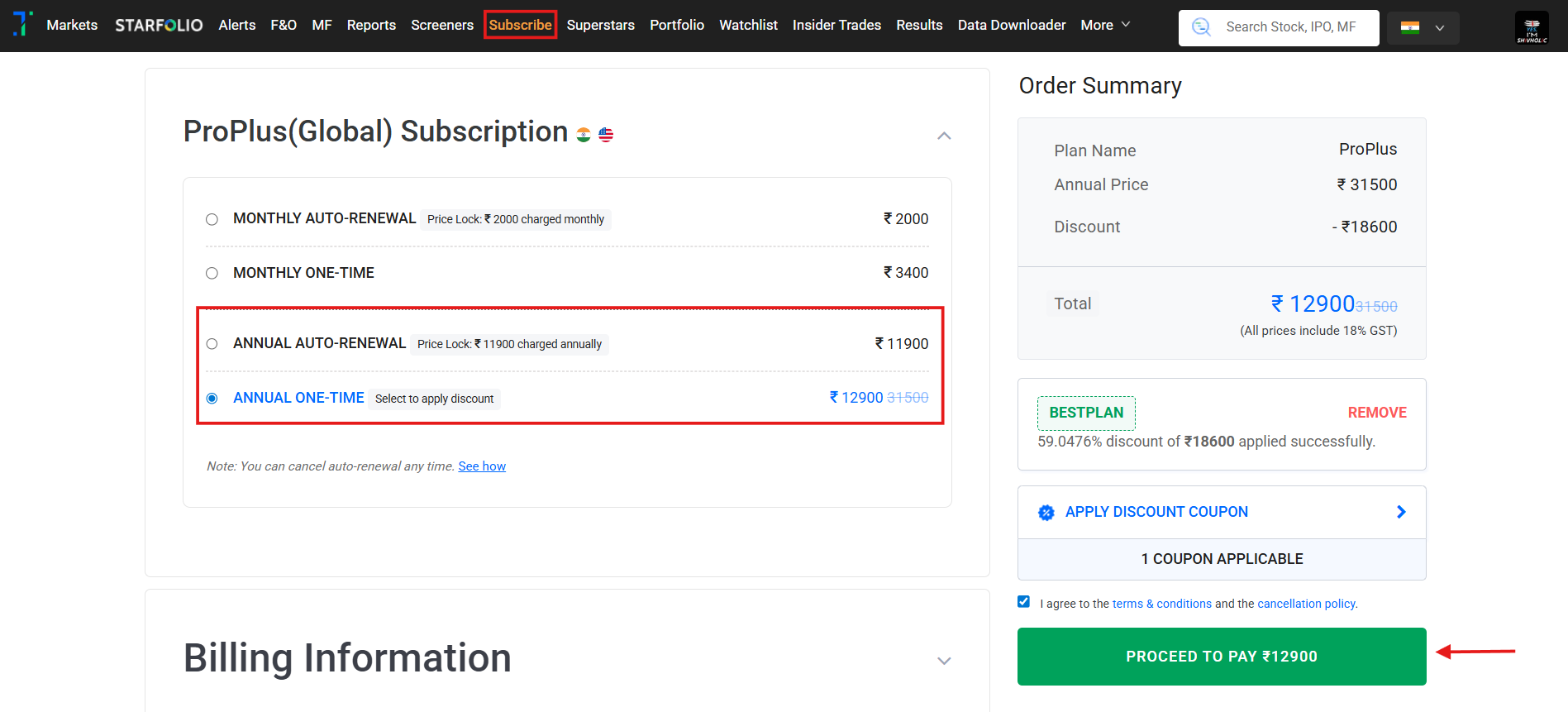This screenshot has height=712, width=1568.
Task: Go to the Screeners menu item
Action: point(442,25)
